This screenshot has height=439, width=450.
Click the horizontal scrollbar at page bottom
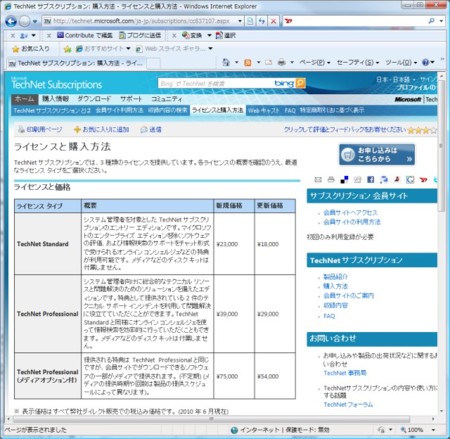coord(211,419)
